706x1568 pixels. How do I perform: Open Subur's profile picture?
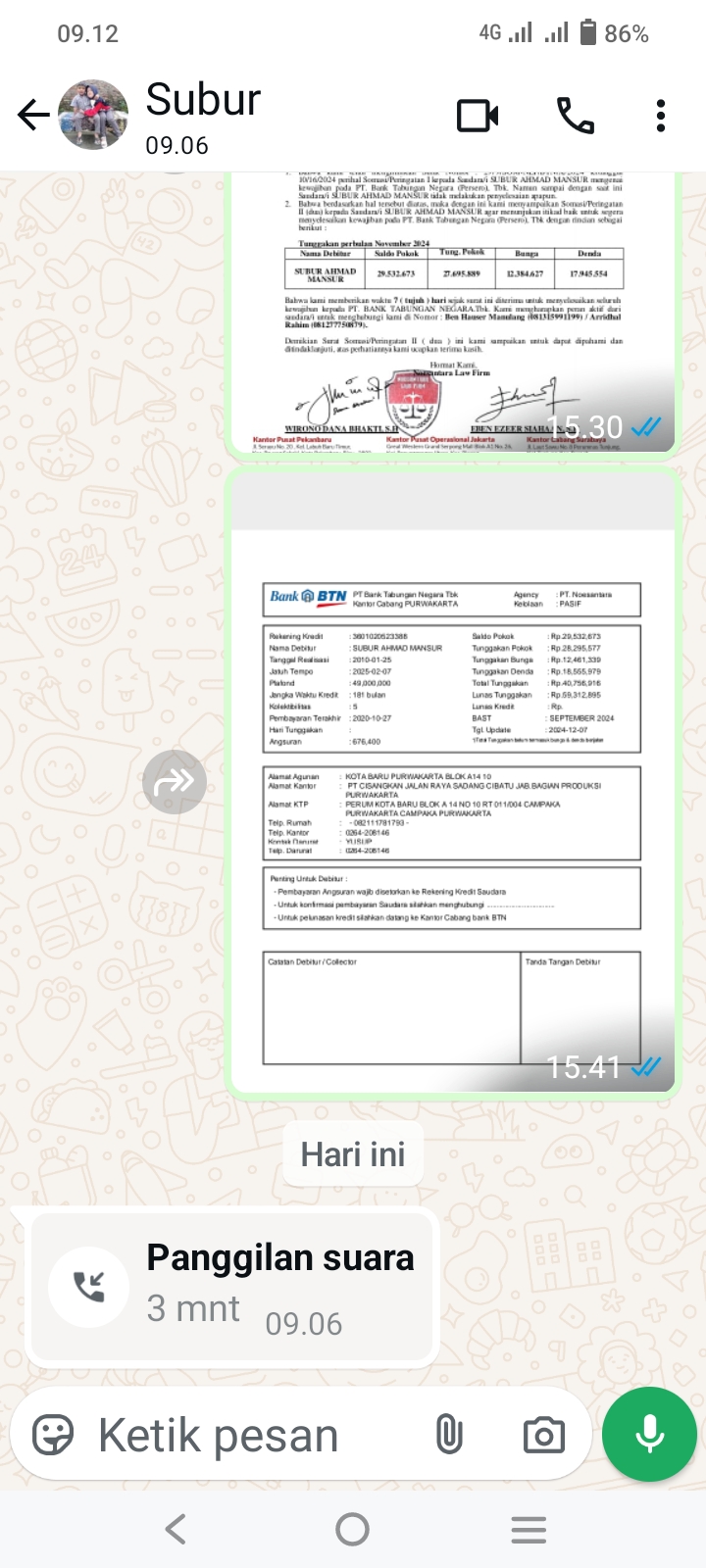pos(93,116)
